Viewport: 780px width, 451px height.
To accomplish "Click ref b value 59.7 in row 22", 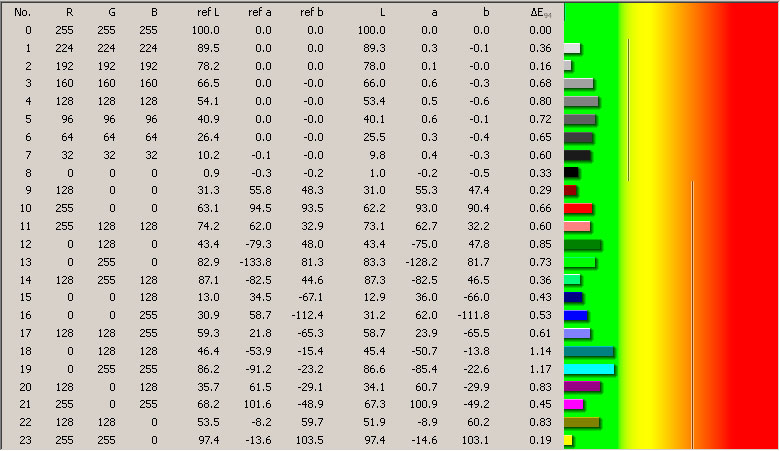I will [313, 422].
